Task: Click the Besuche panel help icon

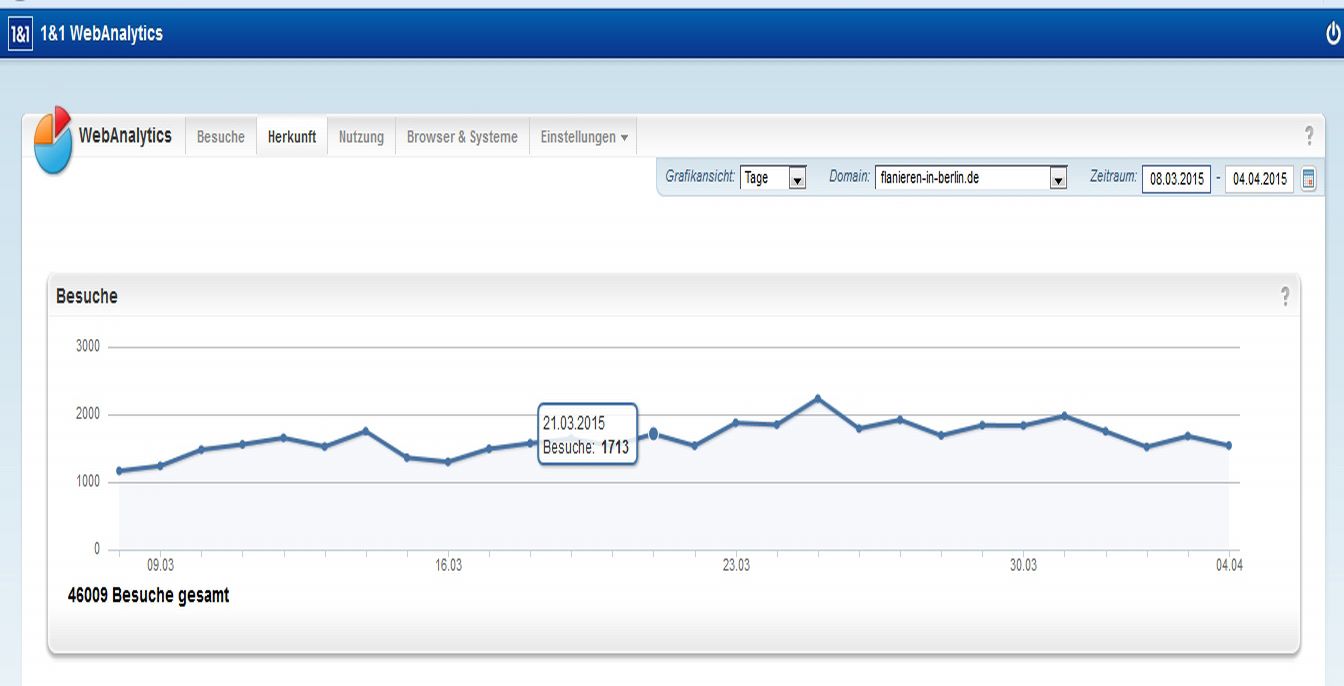Action: coord(1285,296)
